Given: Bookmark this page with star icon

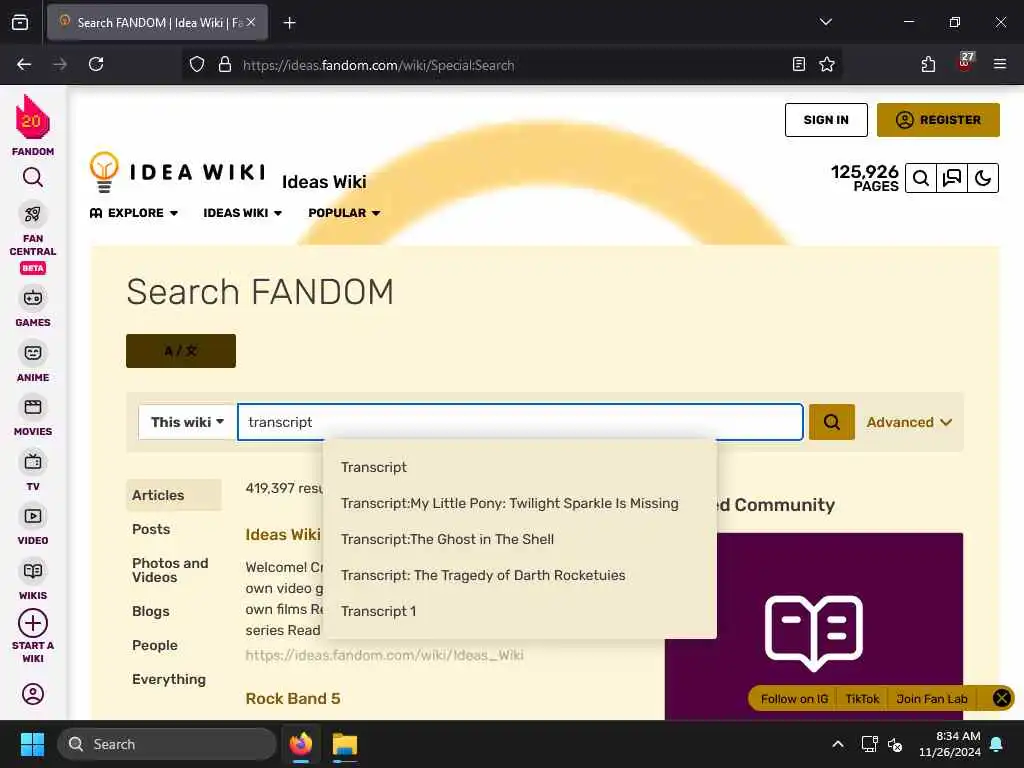Looking at the screenshot, I should point(827,64).
